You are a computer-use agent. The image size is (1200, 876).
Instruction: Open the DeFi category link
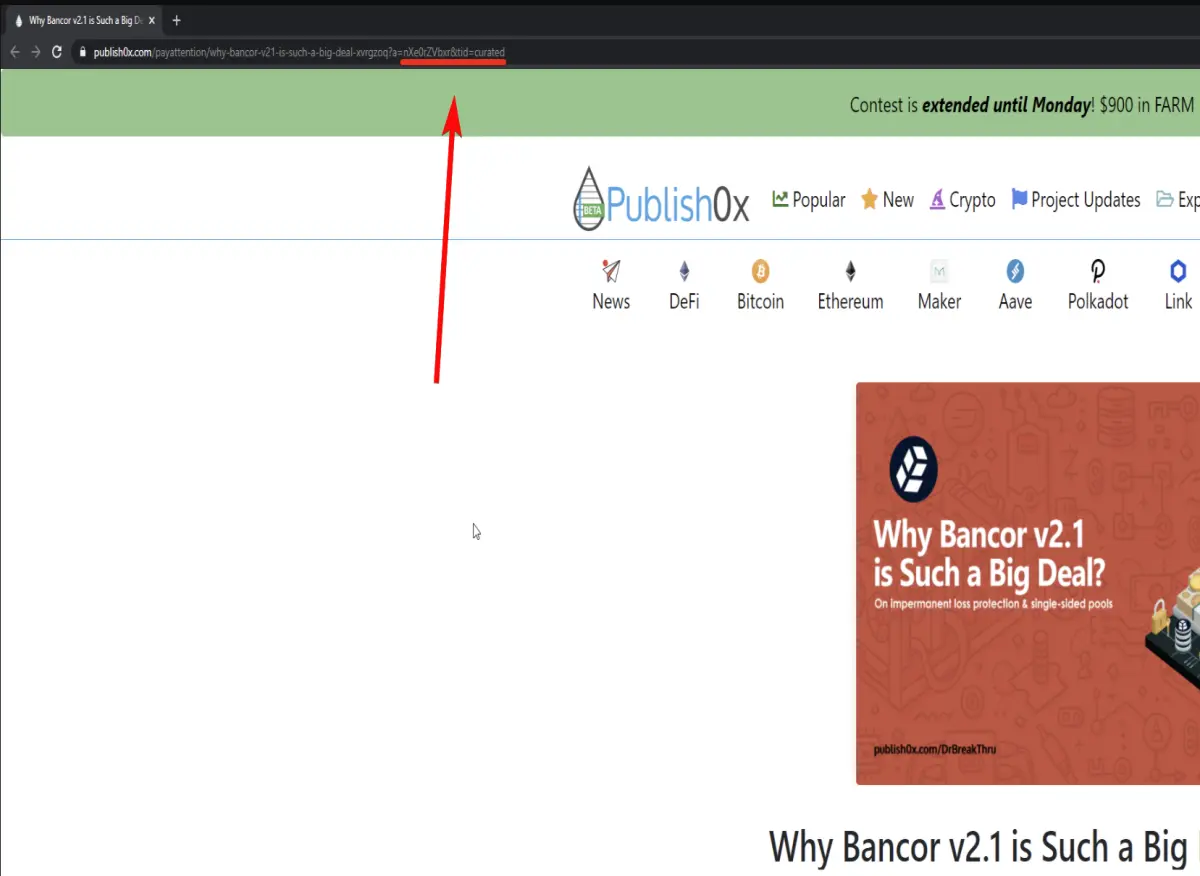685,301
